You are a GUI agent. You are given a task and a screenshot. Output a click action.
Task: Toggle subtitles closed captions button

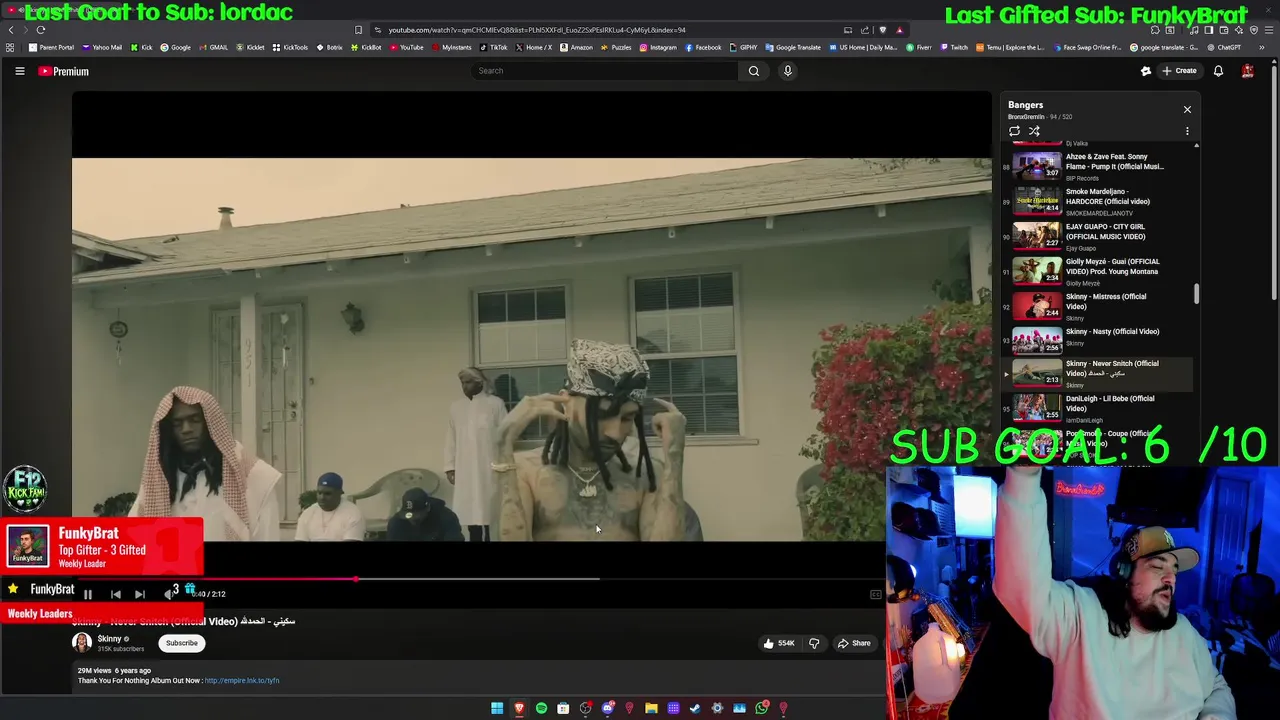tap(876, 594)
